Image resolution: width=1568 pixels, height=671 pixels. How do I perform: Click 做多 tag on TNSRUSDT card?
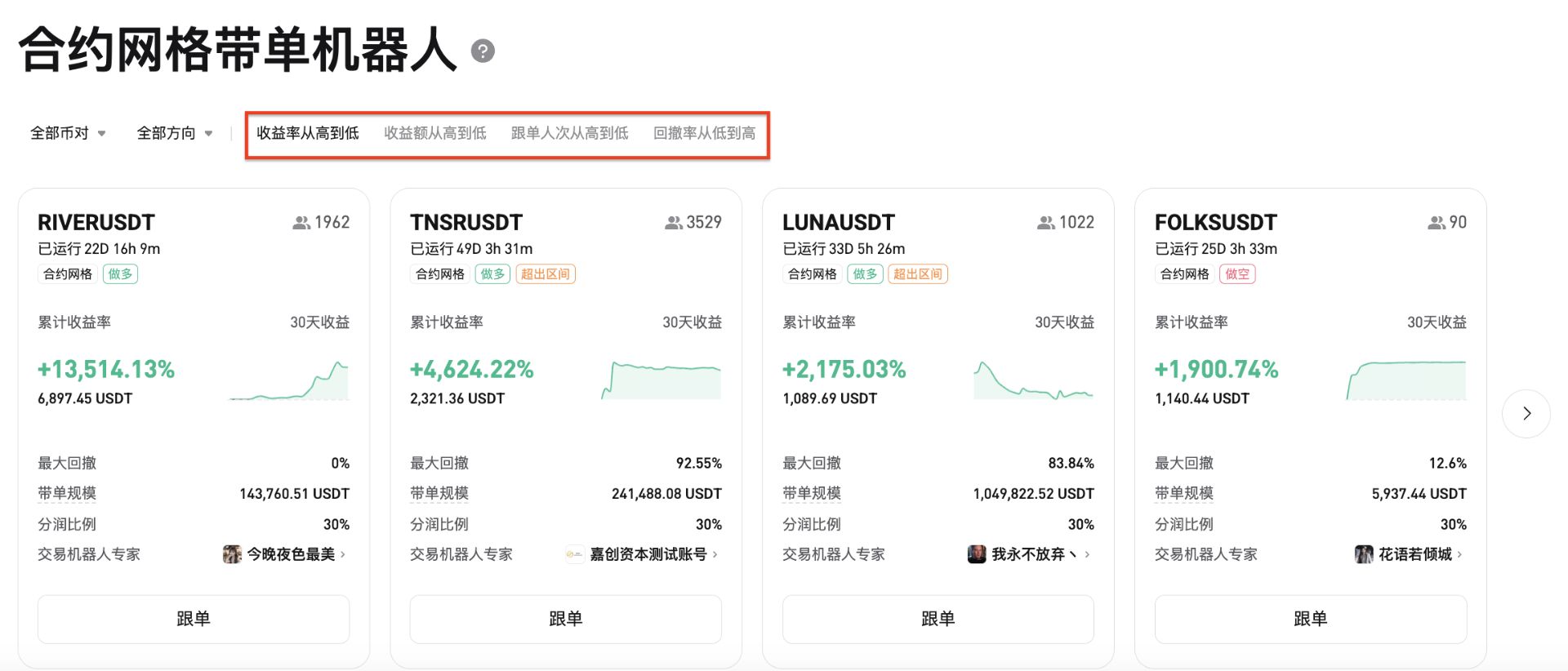pos(492,274)
